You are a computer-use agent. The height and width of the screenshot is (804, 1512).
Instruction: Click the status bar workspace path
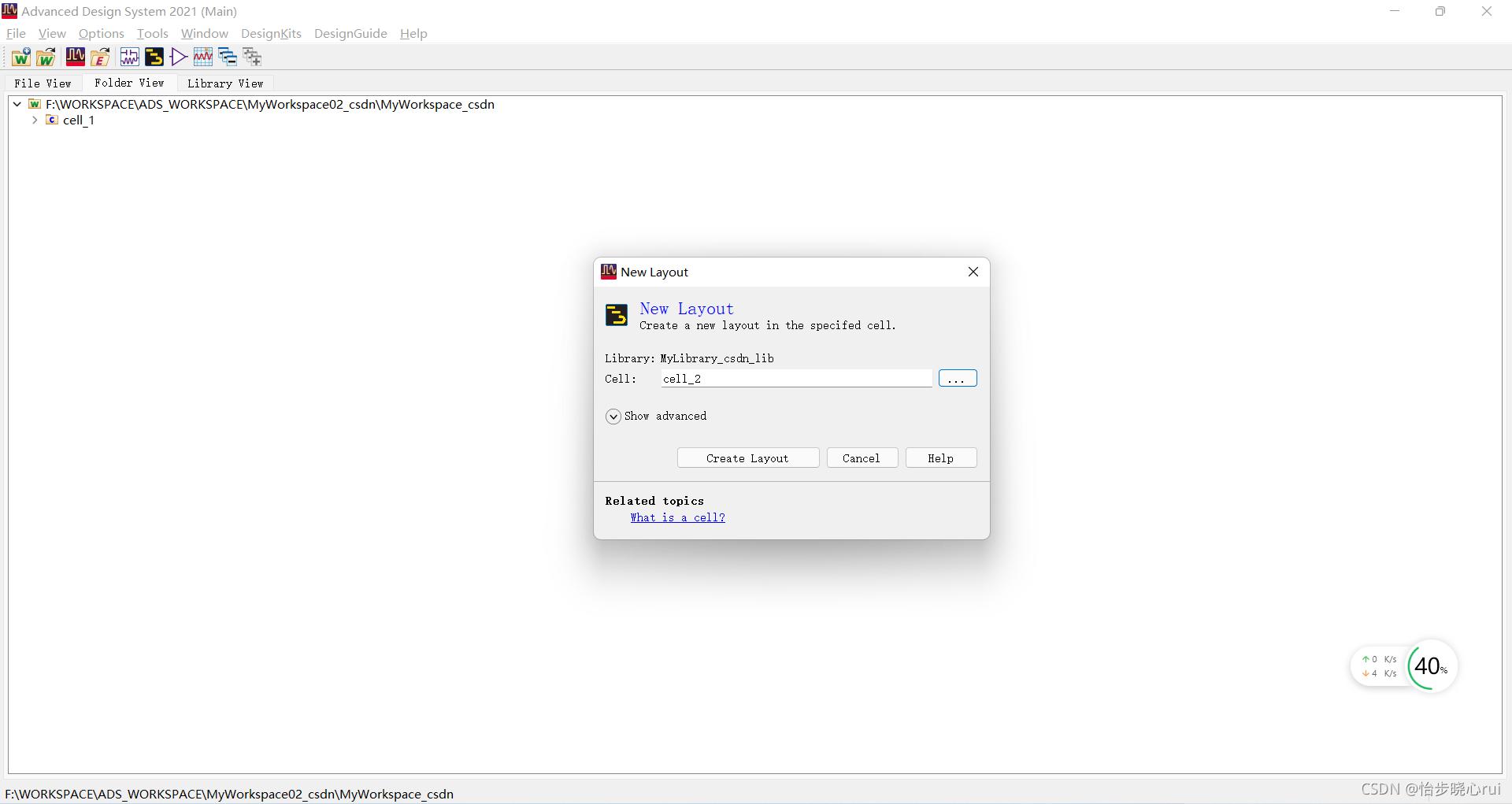point(229,794)
